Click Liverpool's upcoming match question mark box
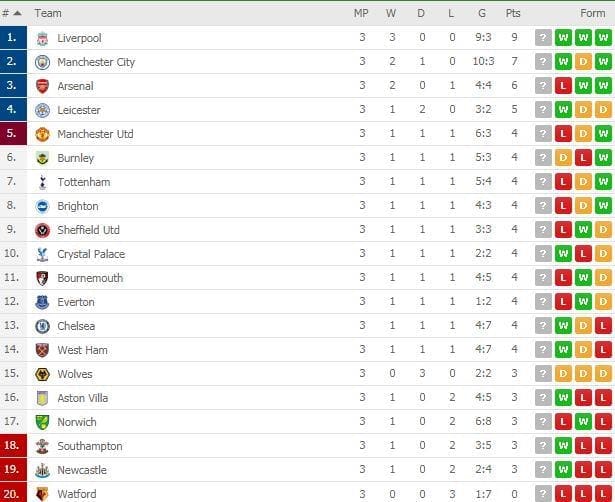 click(x=543, y=38)
